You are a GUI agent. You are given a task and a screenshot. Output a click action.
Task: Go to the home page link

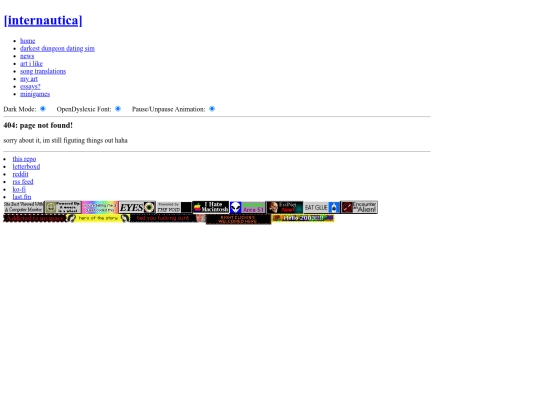[28, 41]
